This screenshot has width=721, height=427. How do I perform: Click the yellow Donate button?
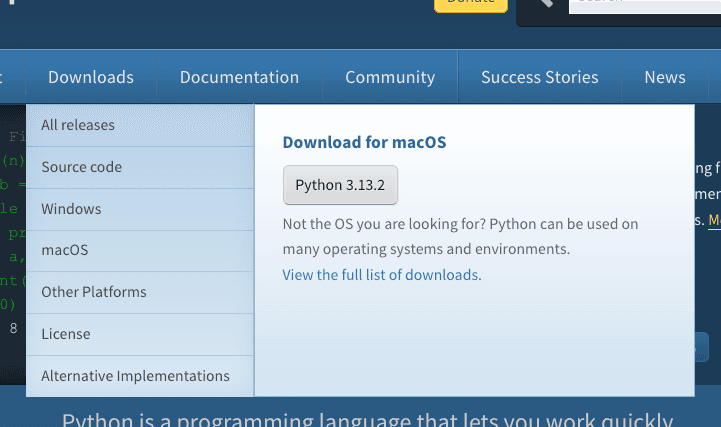pyautogui.click(x=471, y=5)
